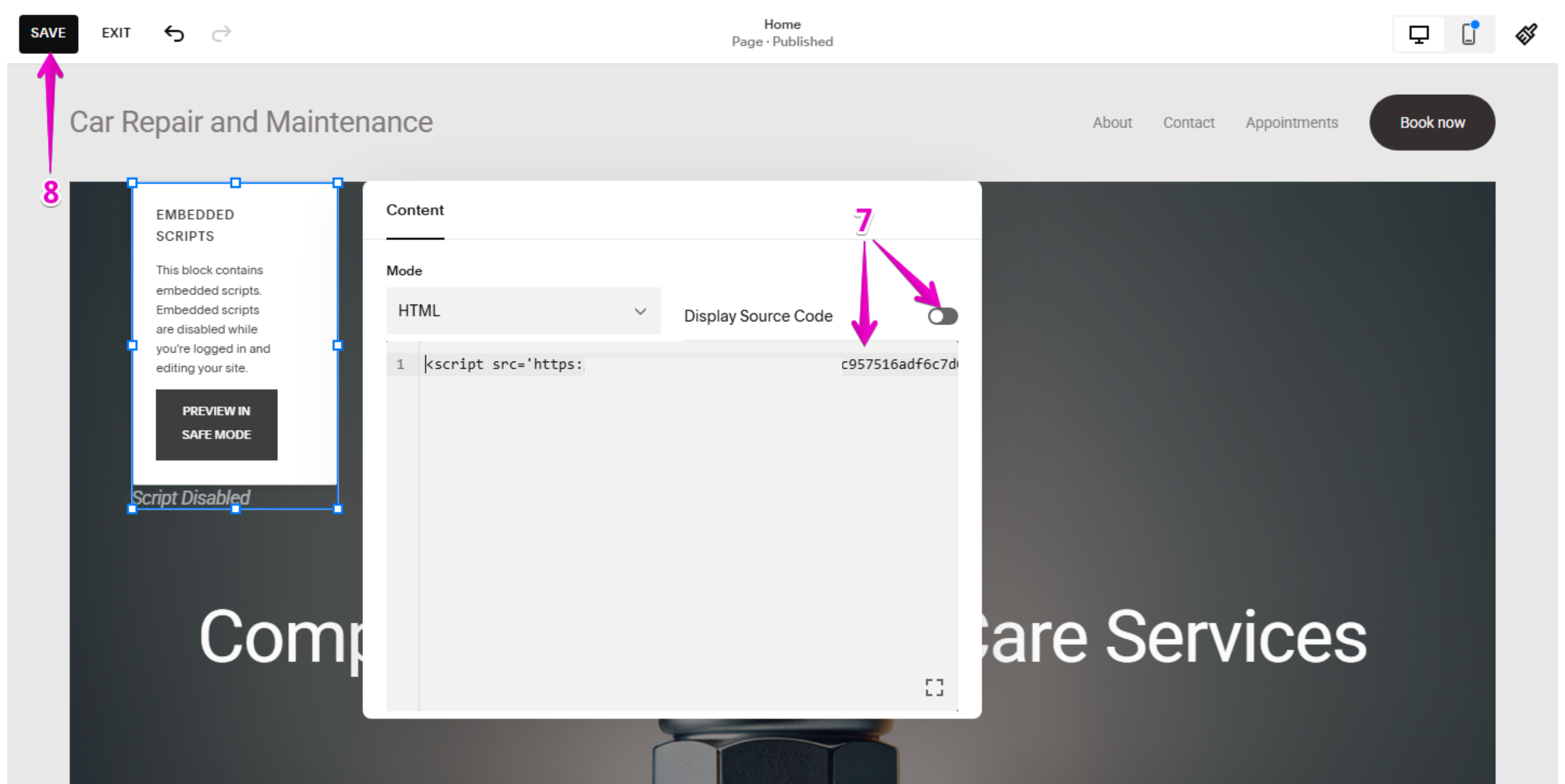Click the dropdown chevron beside HTML
This screenshot has width=1565, height=784.
point(640,311)
